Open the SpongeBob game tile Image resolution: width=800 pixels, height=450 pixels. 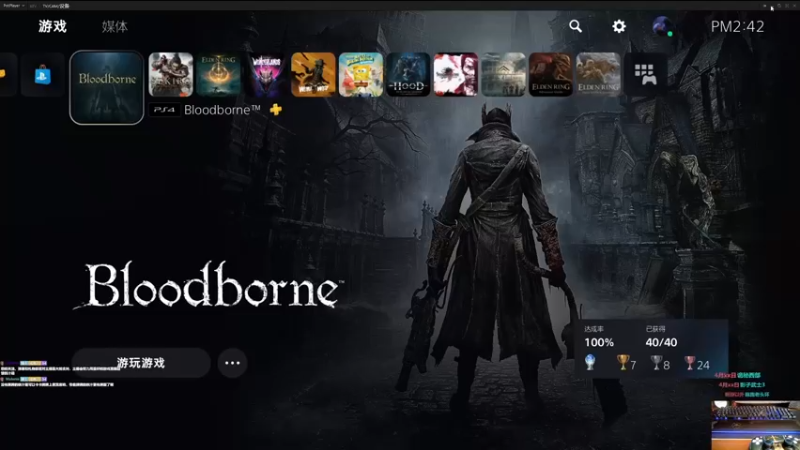click(x=361, y=74)
